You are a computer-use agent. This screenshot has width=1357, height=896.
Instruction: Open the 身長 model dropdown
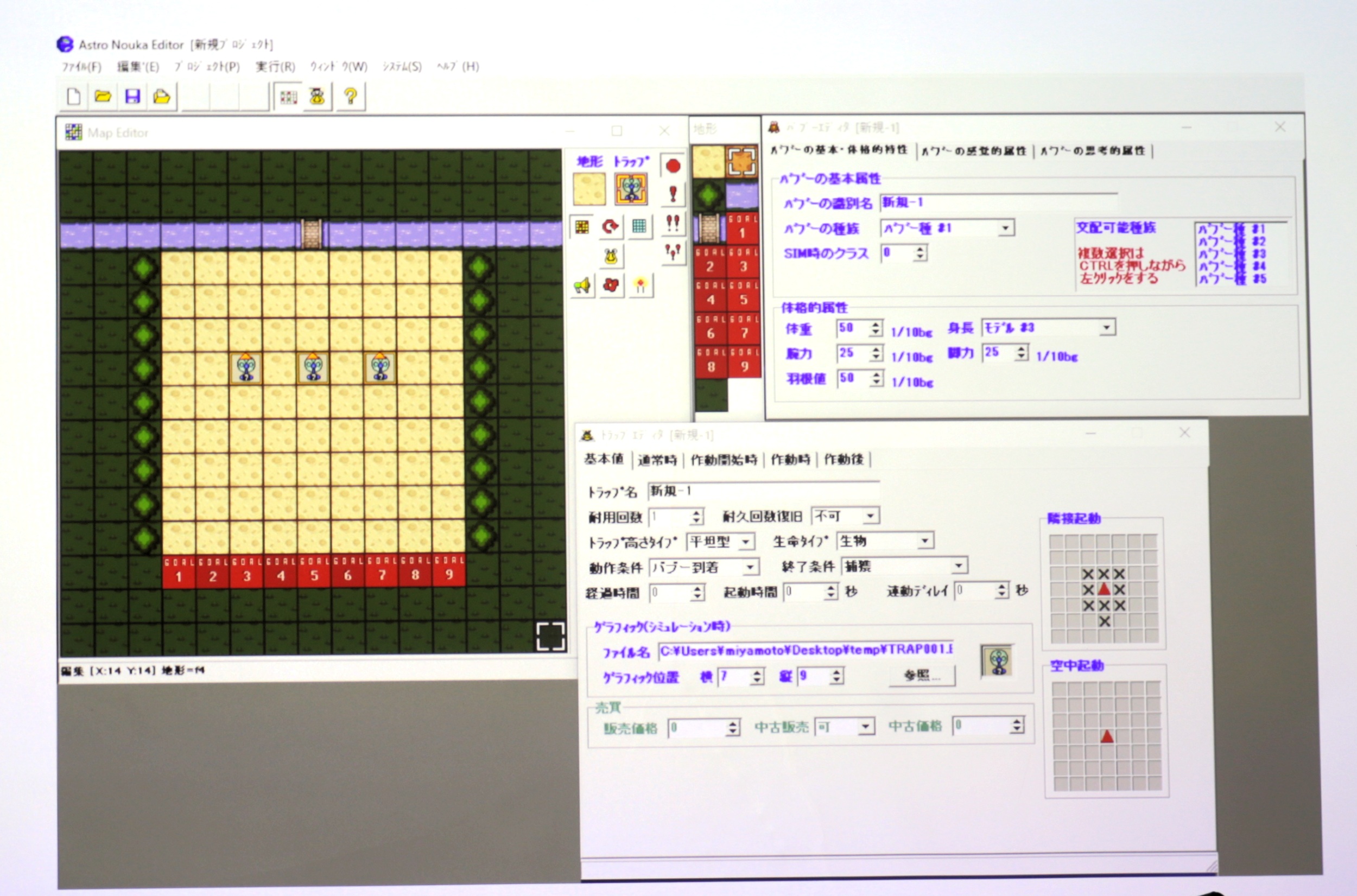coord(1107,327)
